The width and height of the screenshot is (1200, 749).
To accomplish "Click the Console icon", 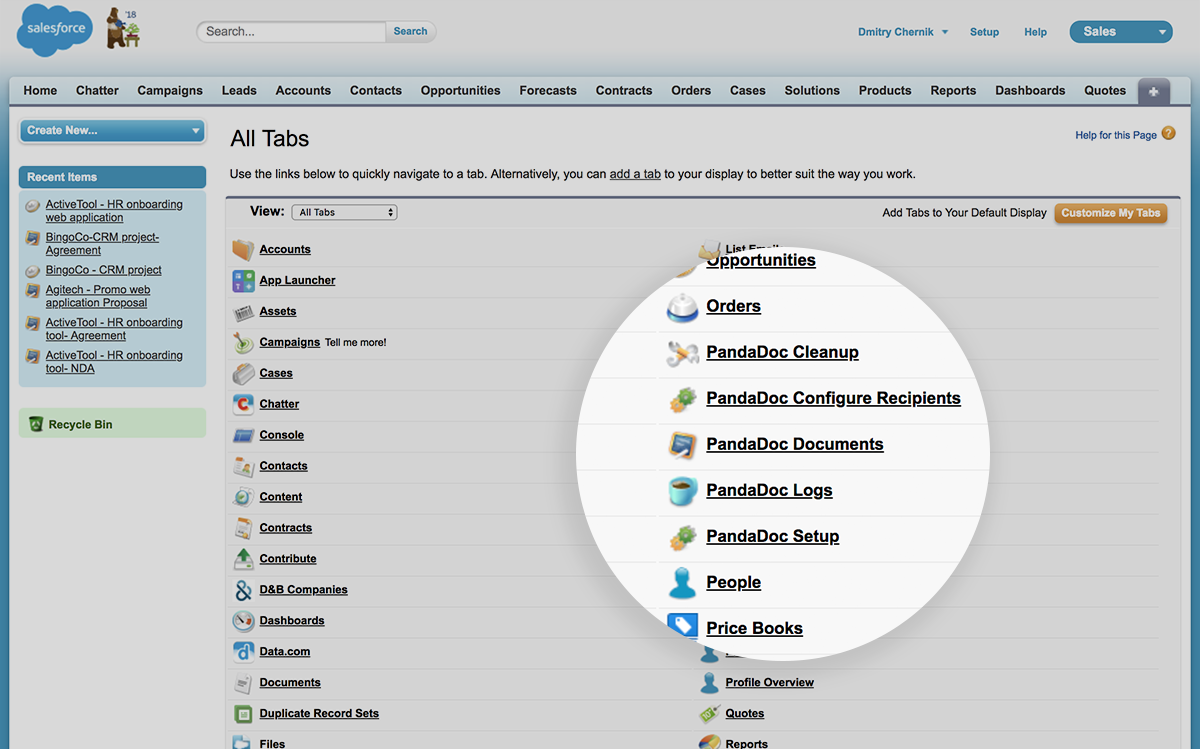I will (x=243, y=435).
